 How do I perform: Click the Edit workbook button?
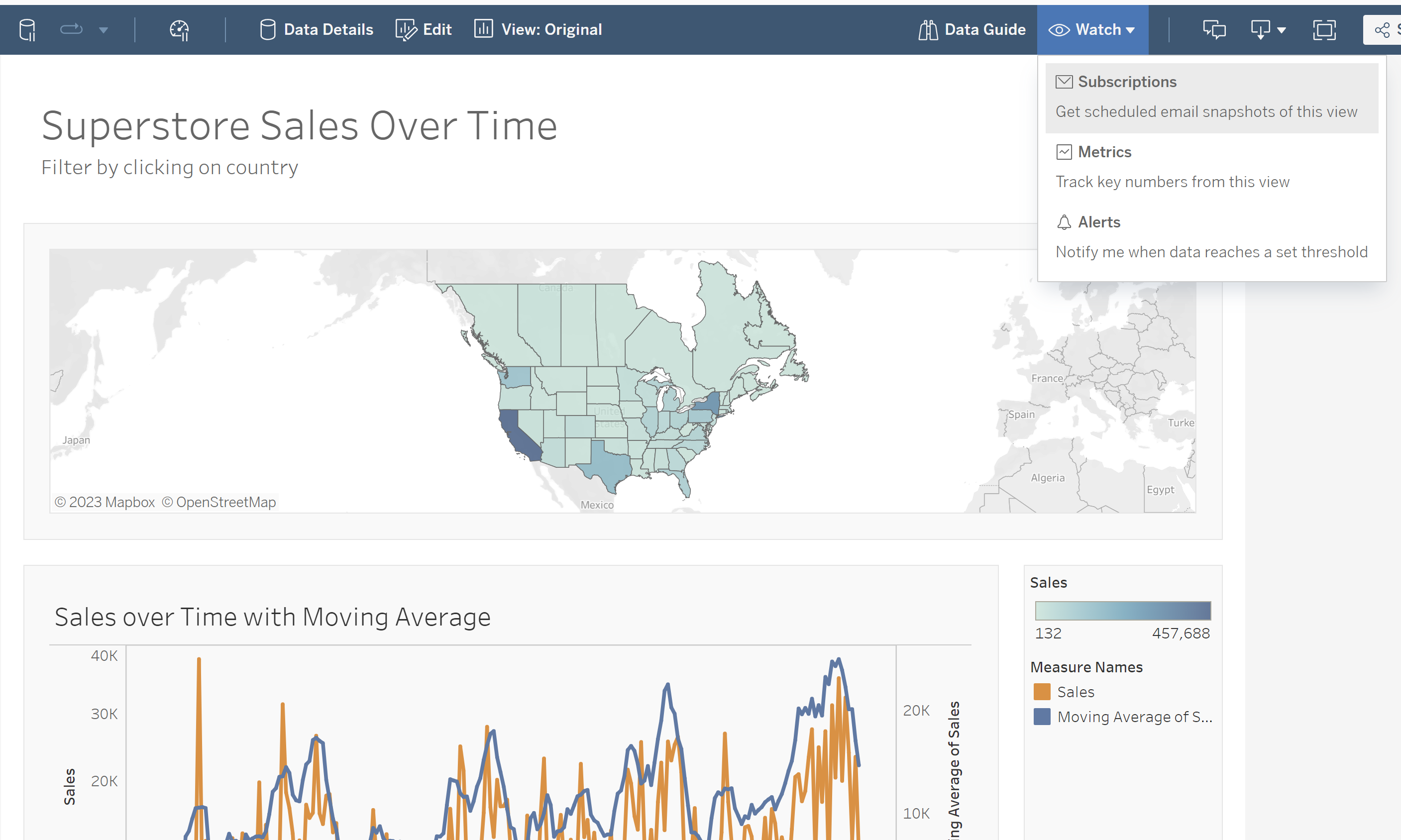click(424, 29)
